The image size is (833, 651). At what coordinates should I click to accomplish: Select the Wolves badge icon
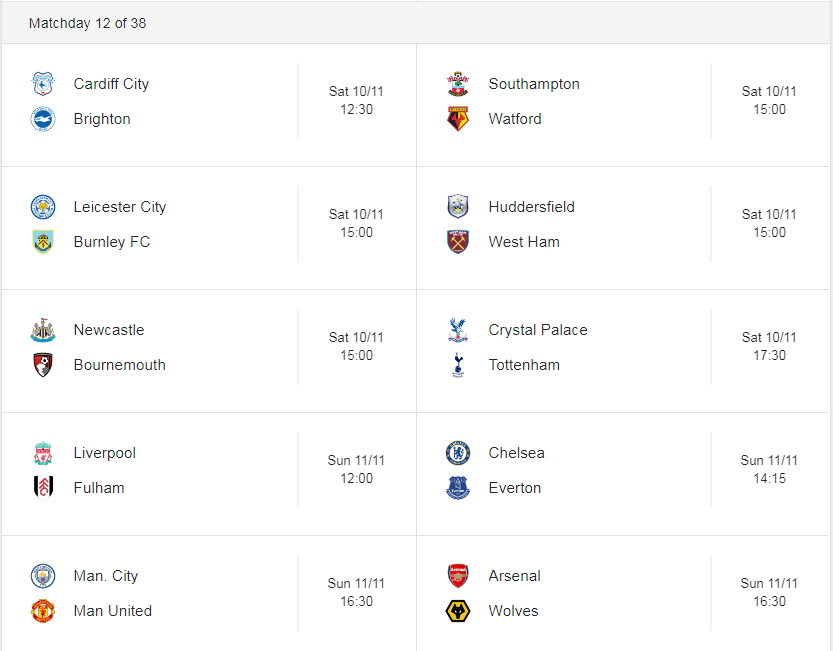point(457,611)
